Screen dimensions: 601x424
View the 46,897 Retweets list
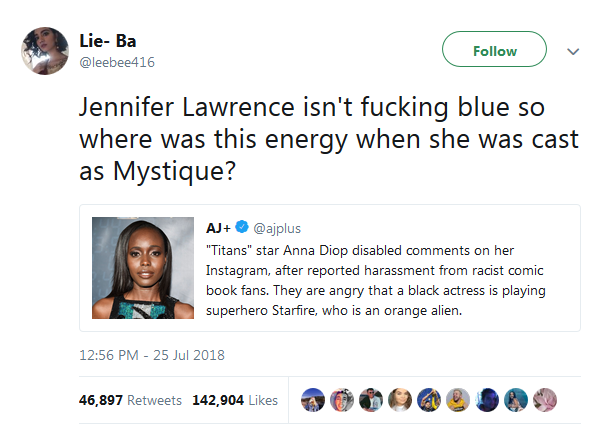point(130,400)
